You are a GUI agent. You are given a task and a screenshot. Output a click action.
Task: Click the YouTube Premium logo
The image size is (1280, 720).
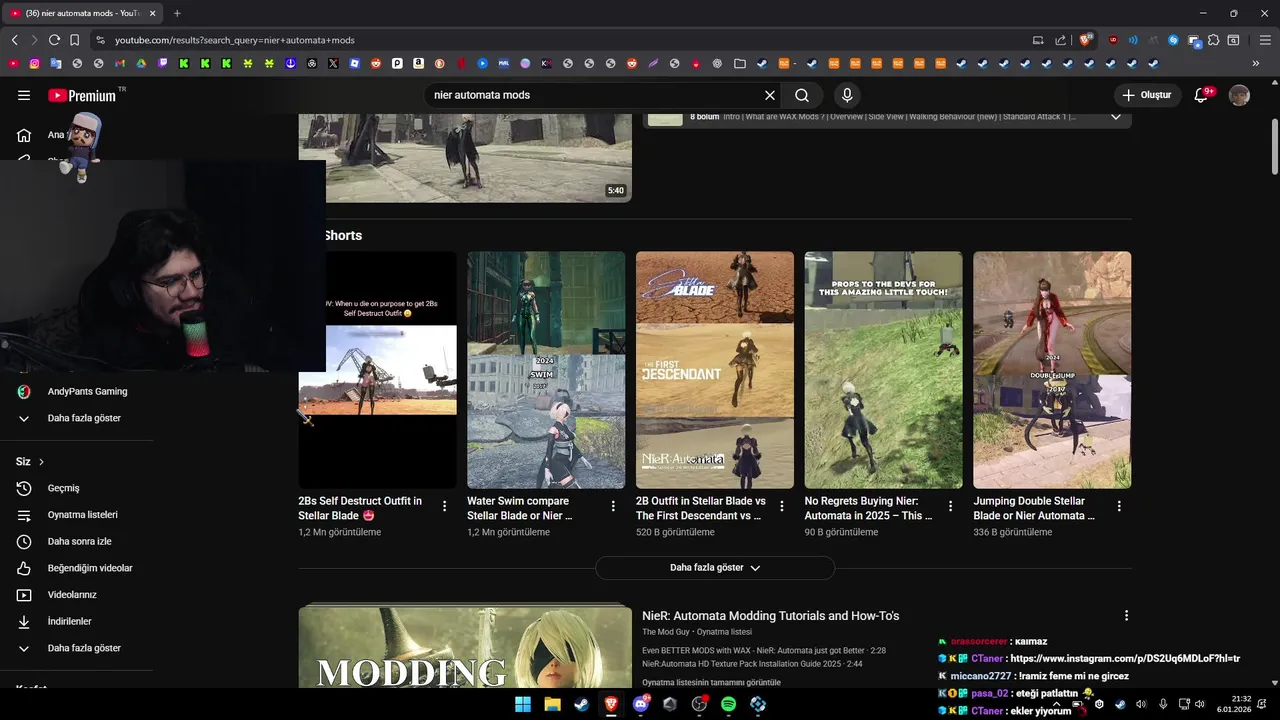[x=82, y=96]
